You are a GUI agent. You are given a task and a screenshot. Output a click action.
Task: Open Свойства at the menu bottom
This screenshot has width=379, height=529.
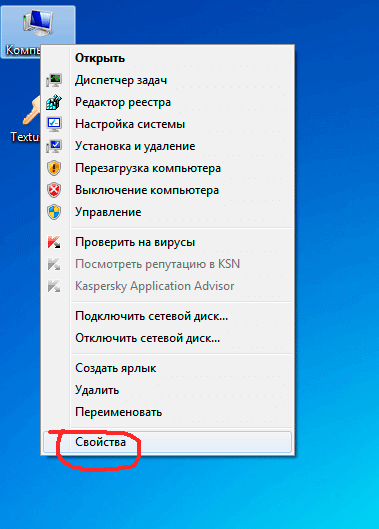(167, 442)
